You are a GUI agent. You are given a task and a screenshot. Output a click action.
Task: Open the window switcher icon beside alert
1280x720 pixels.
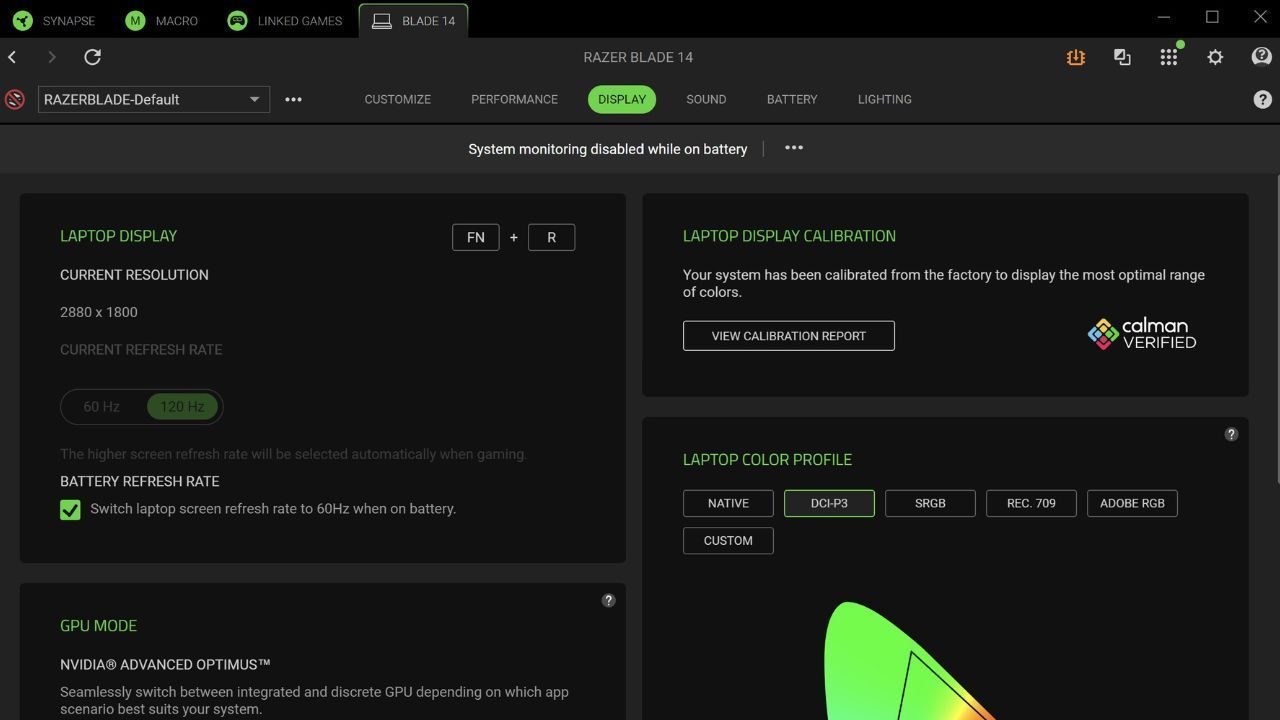[x=1122, y=57]
